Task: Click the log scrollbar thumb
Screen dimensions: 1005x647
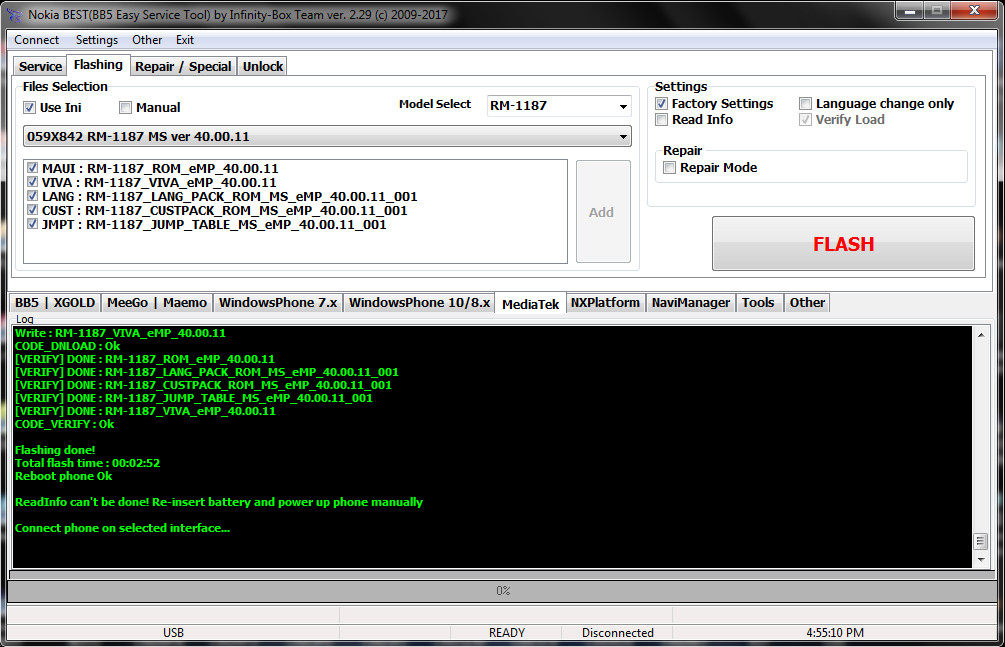Action: tap(981, 541)
